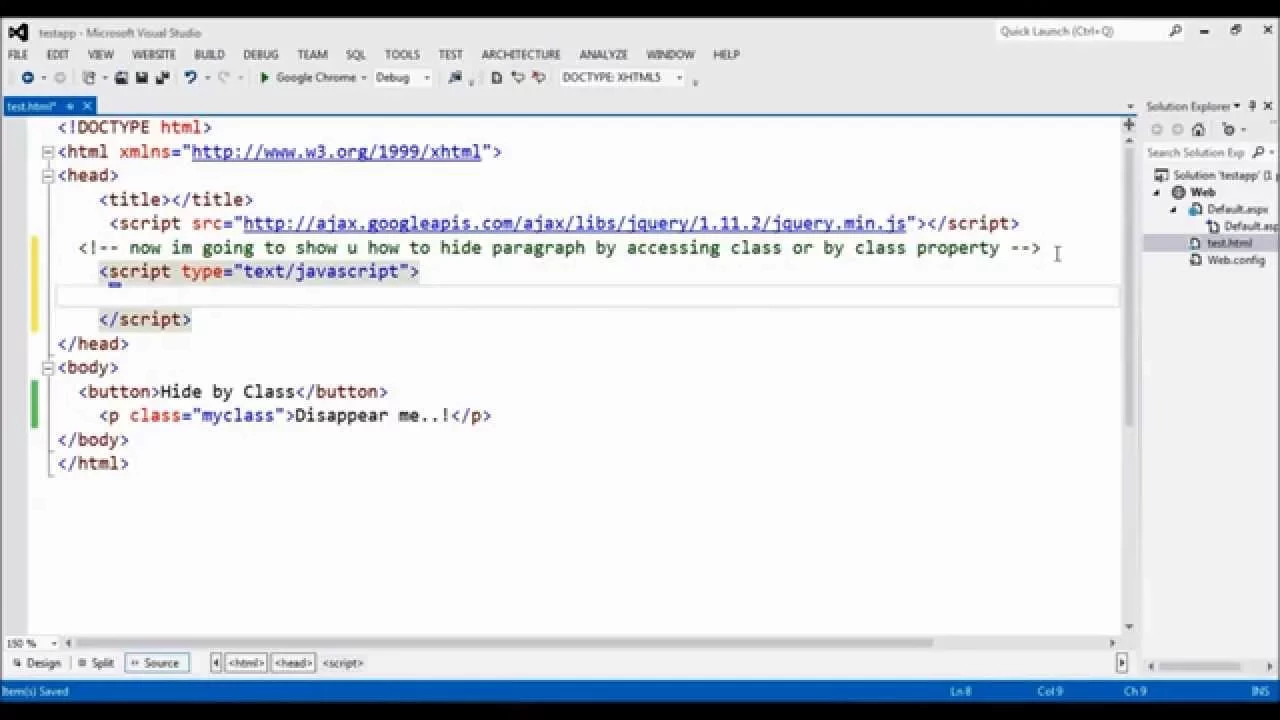Click the Navigate Forward toolbar icon

[60, 77]
